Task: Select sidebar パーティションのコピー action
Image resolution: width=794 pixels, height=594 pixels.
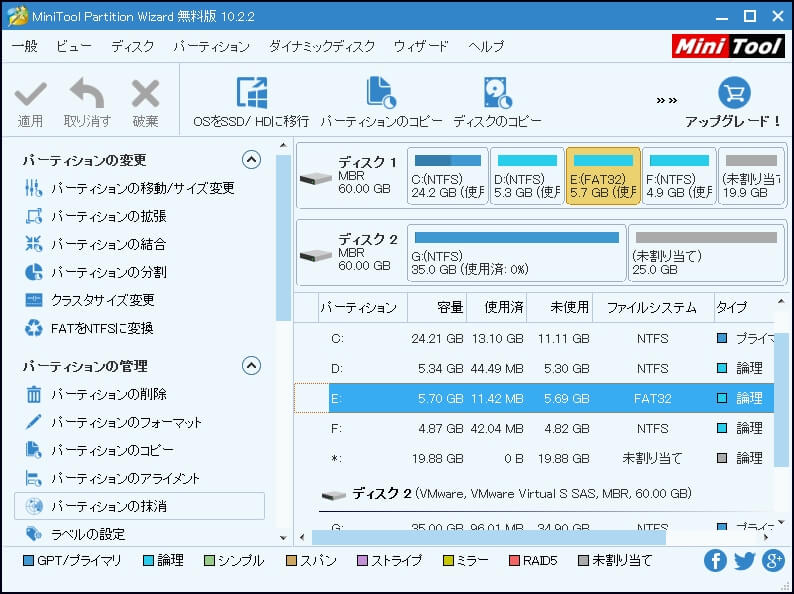Action: click(x=99, y=450)
